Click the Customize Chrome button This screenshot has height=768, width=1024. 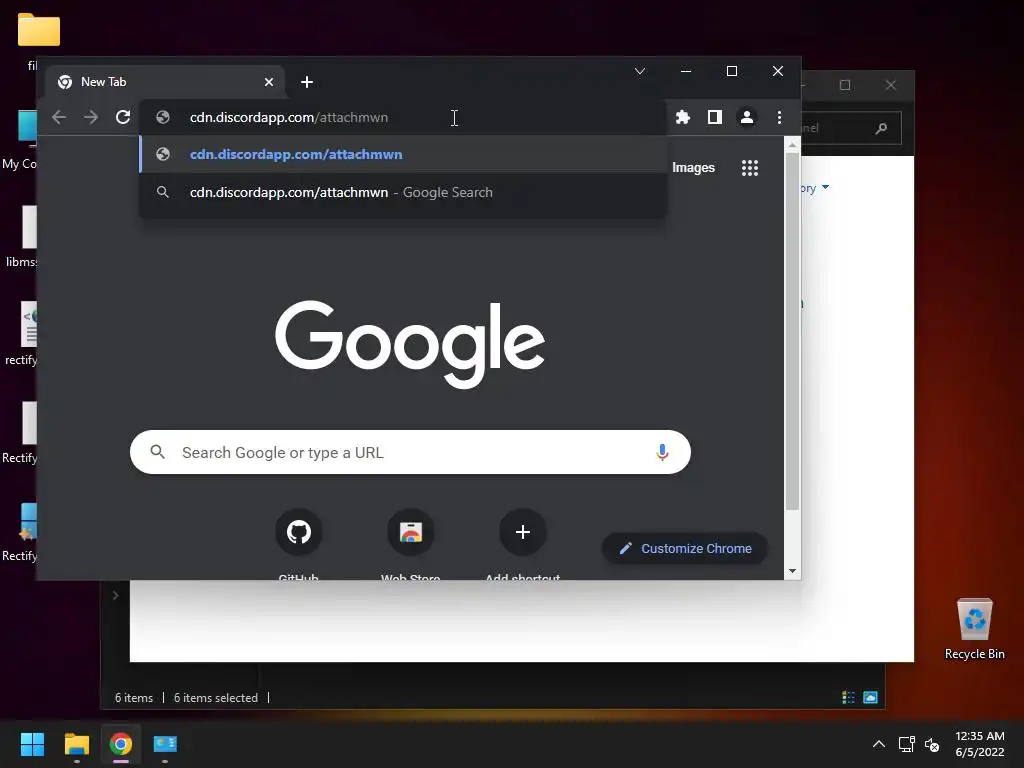[684, 549]
